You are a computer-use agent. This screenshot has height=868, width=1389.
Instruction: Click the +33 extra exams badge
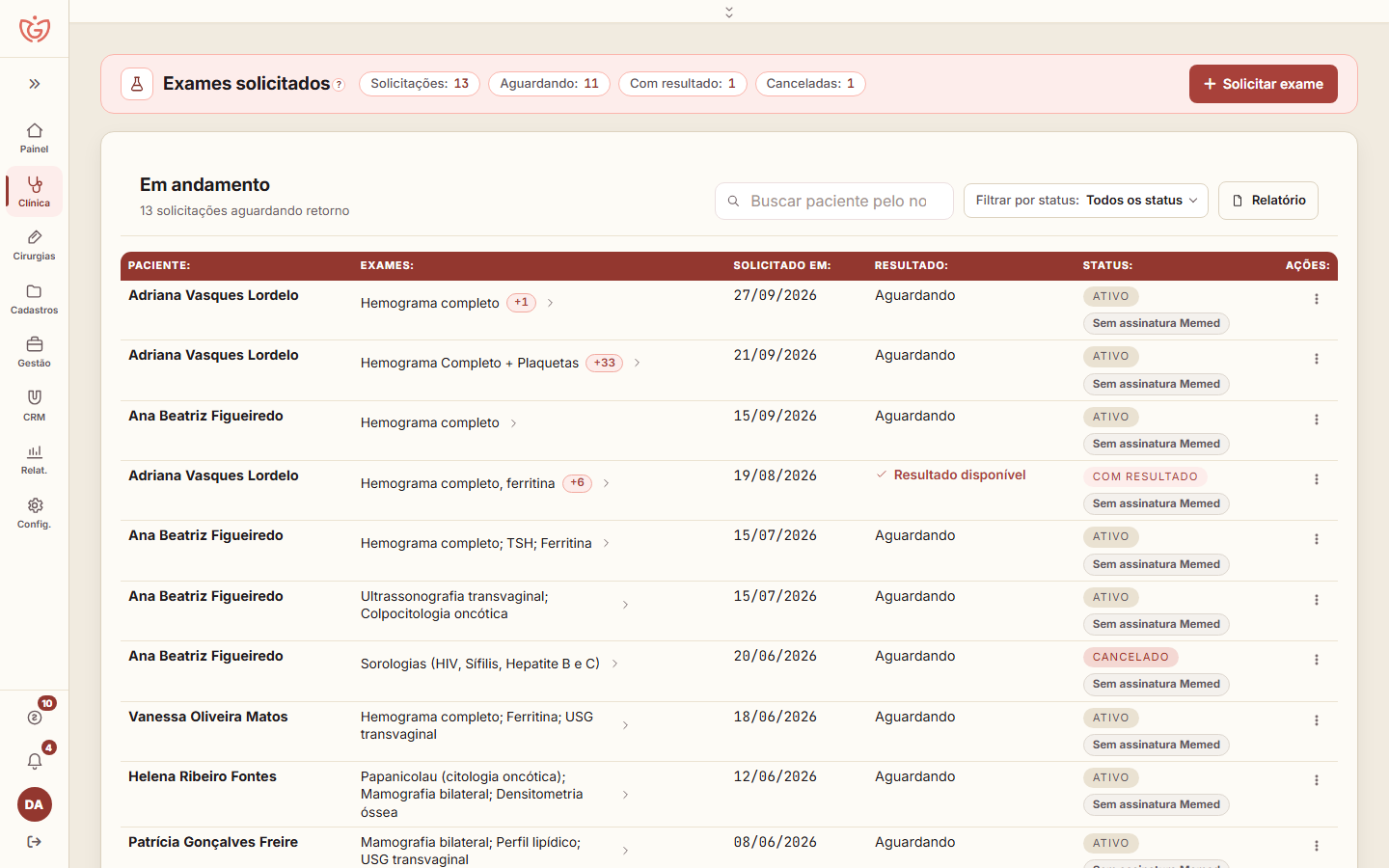[605, 363]
